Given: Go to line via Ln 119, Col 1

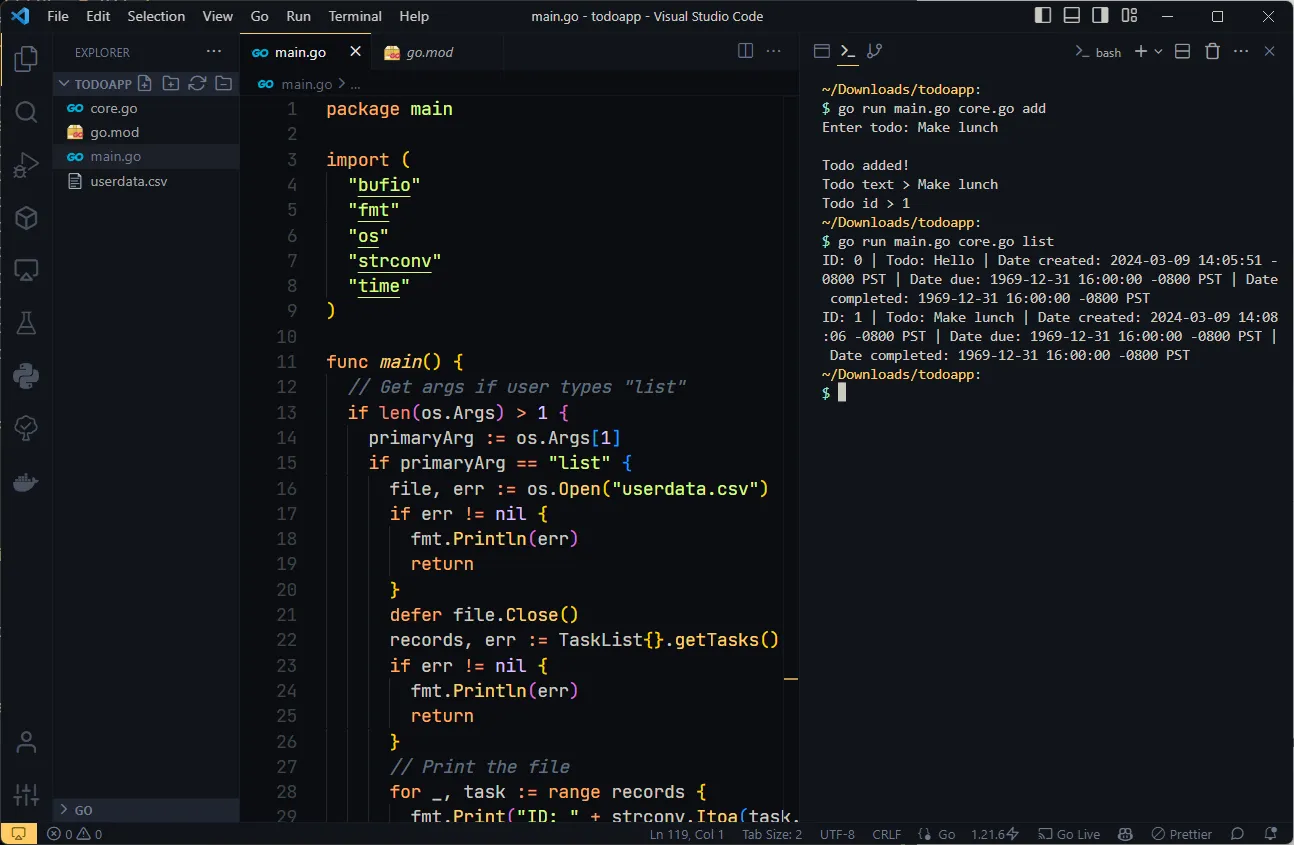Looking at the screenshot, I should coord(687,834).
